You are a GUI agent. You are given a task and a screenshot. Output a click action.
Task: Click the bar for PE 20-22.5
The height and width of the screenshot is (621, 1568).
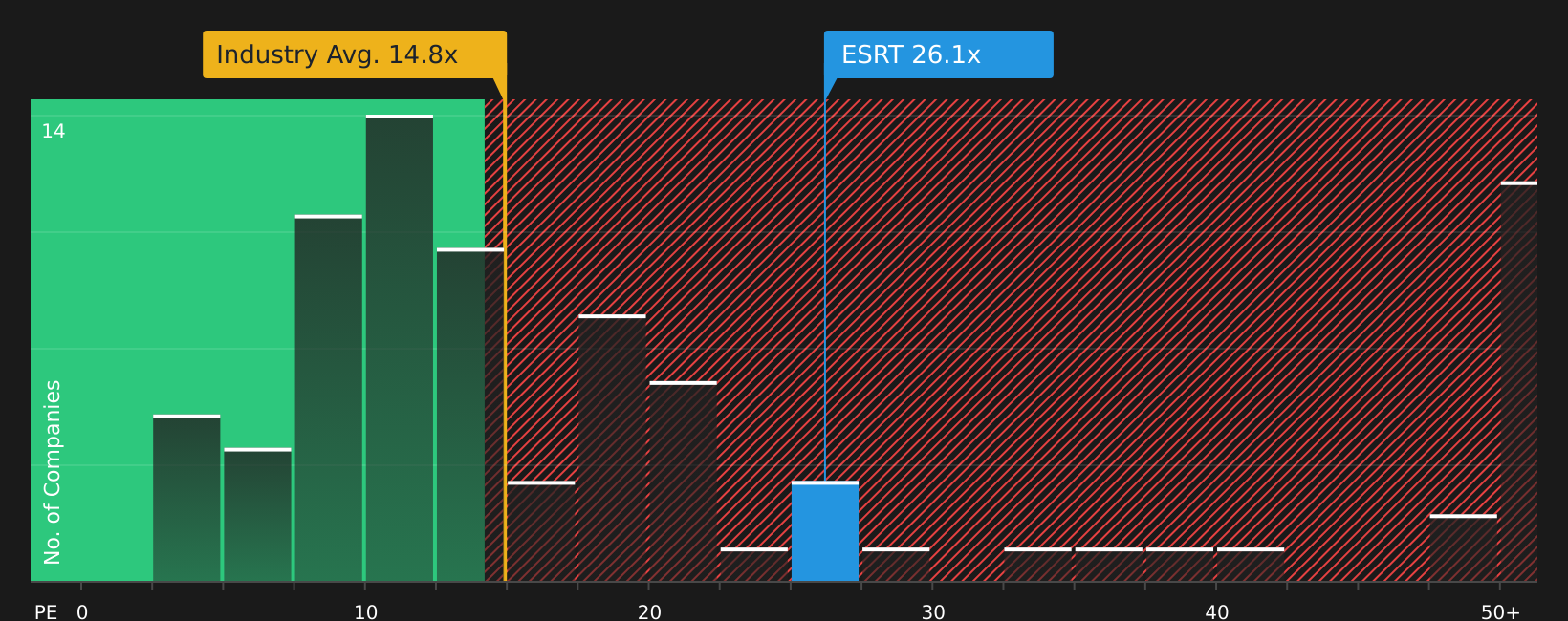(684, 482)
